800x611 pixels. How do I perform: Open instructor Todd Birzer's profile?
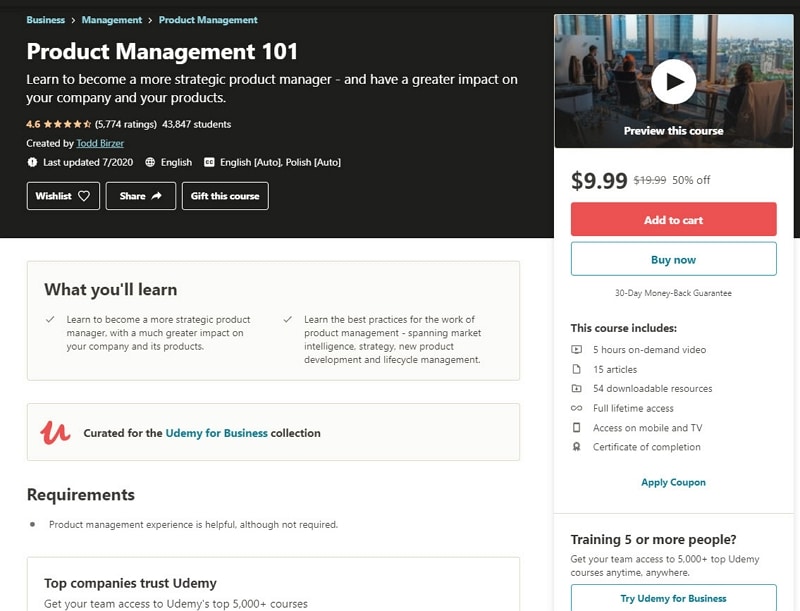click(100, 143)
